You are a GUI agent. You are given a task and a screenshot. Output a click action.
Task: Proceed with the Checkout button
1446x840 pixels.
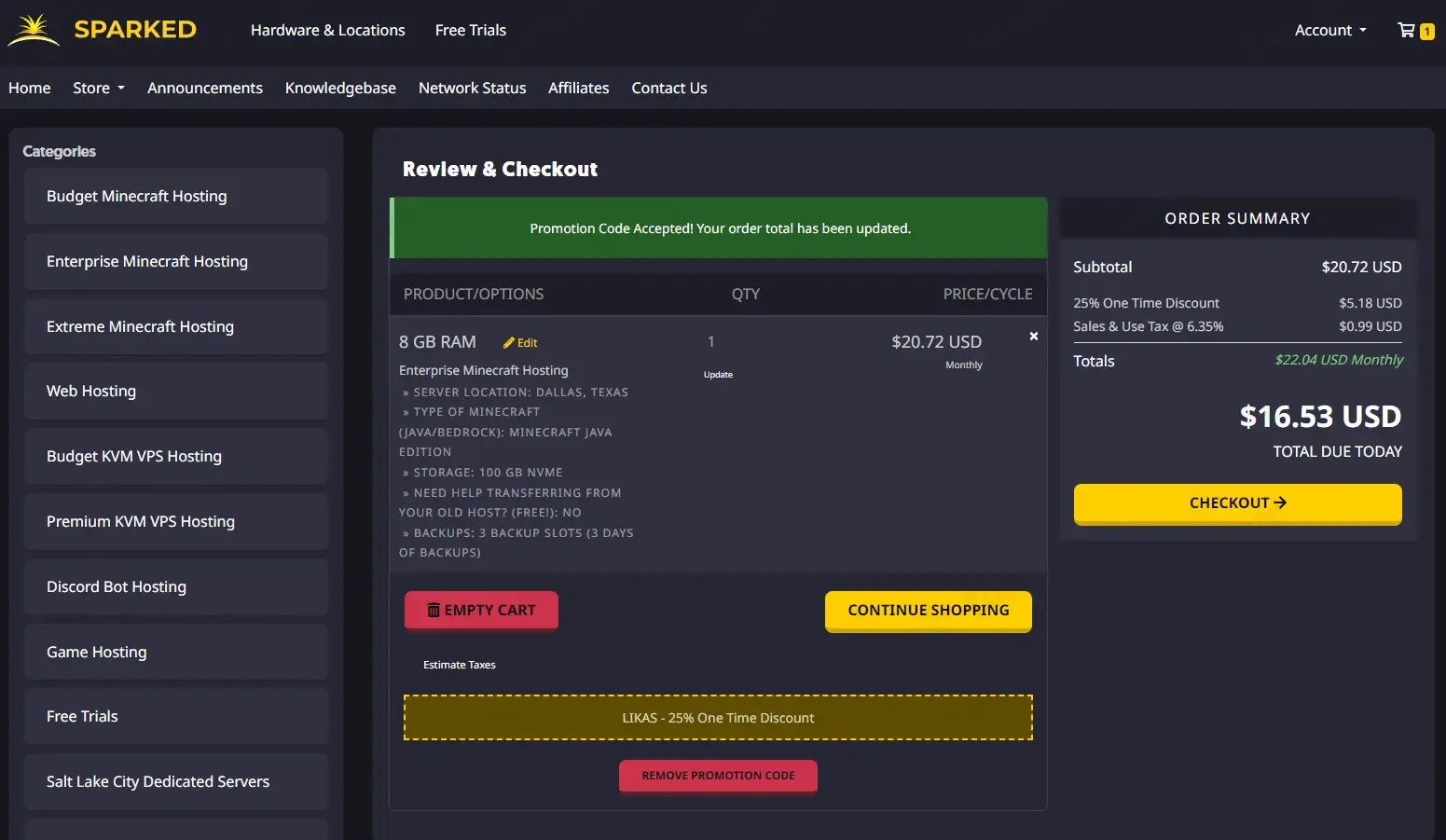click(x=1237, y=503)
